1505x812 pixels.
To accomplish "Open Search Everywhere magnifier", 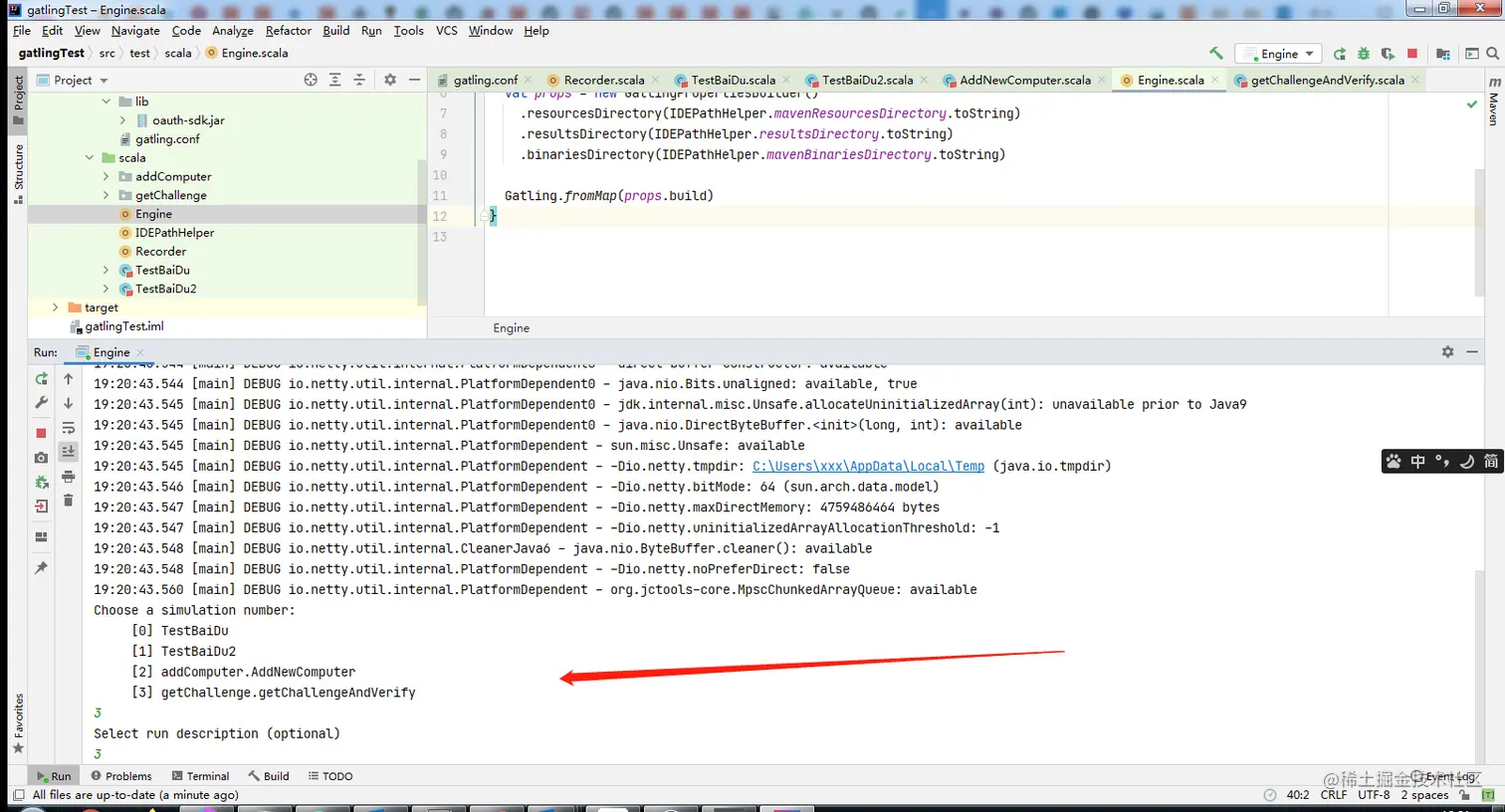I will coord(1492,54).
